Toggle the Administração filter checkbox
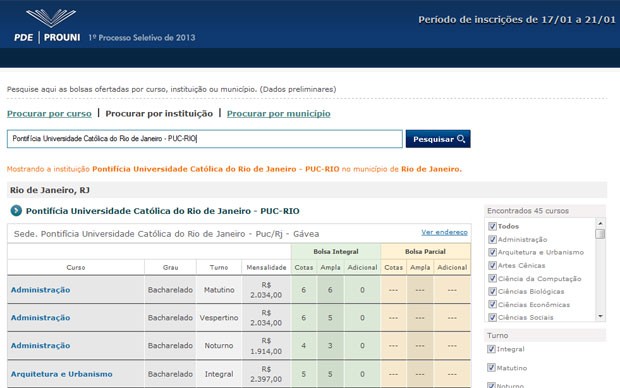Viewport: 620px width, 388px height. 492,239
